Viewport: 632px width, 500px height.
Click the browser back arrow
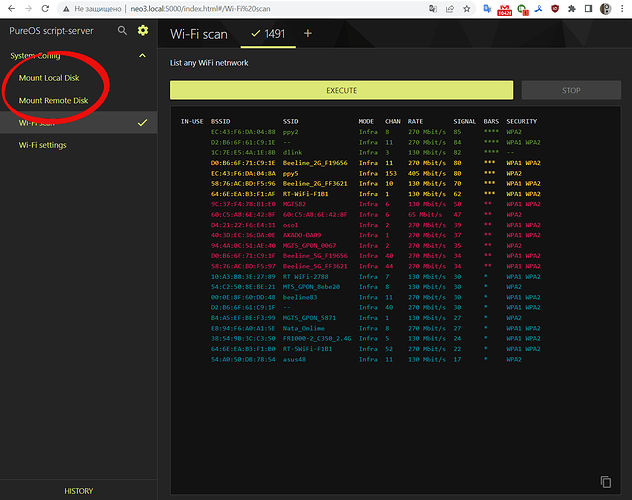click(x=11, y=8)
